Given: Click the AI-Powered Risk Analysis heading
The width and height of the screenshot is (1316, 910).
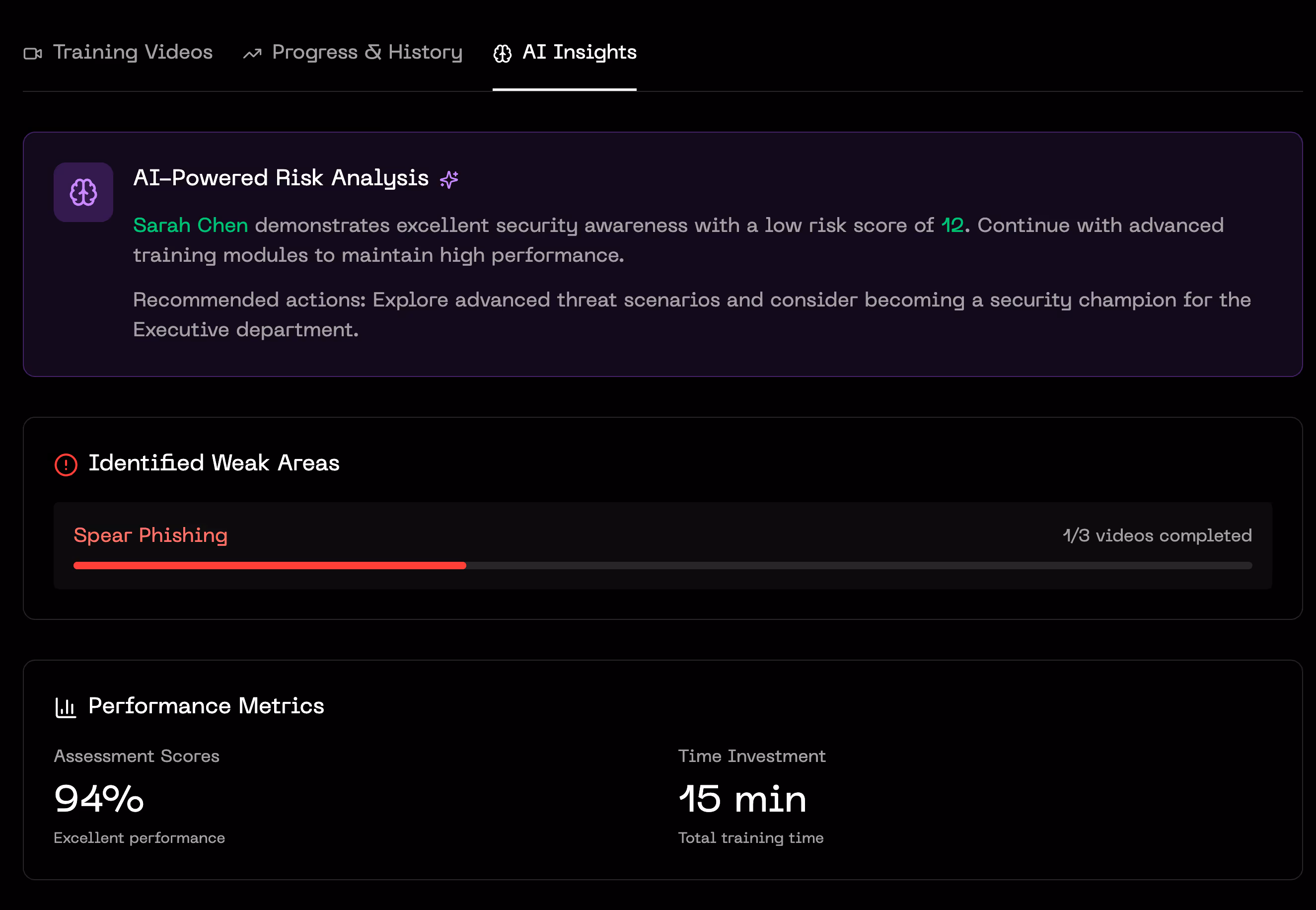Looking at the screenshot, I should tap(281, 178).
